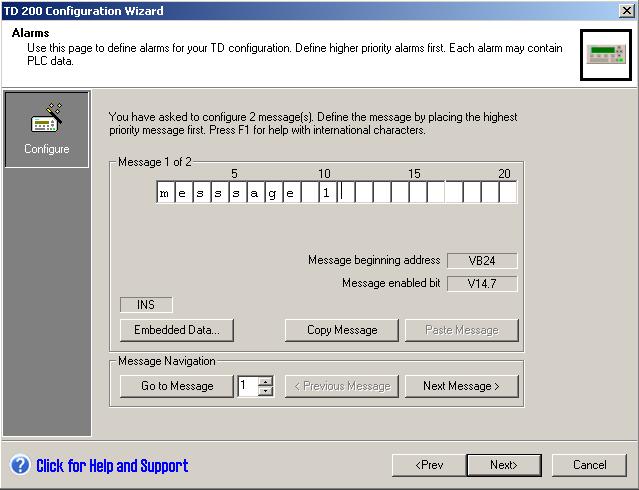Click the 'Message beginning address' label
The width and height of the screenshot is (639, 490).
(374, 260)
